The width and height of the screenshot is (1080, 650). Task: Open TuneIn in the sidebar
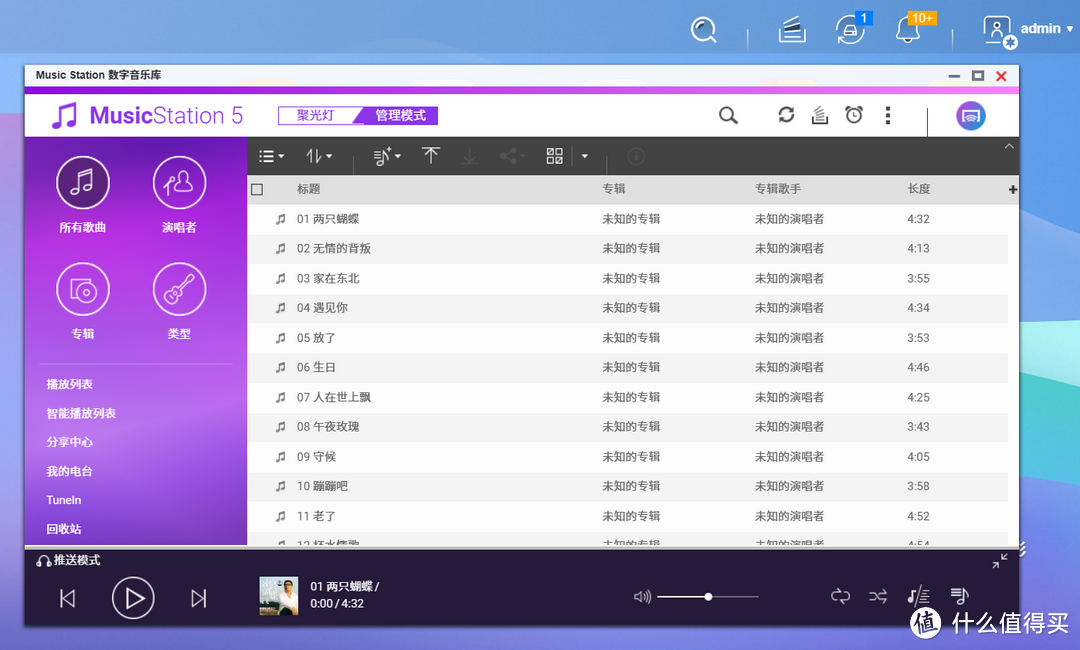coord(64,500)
